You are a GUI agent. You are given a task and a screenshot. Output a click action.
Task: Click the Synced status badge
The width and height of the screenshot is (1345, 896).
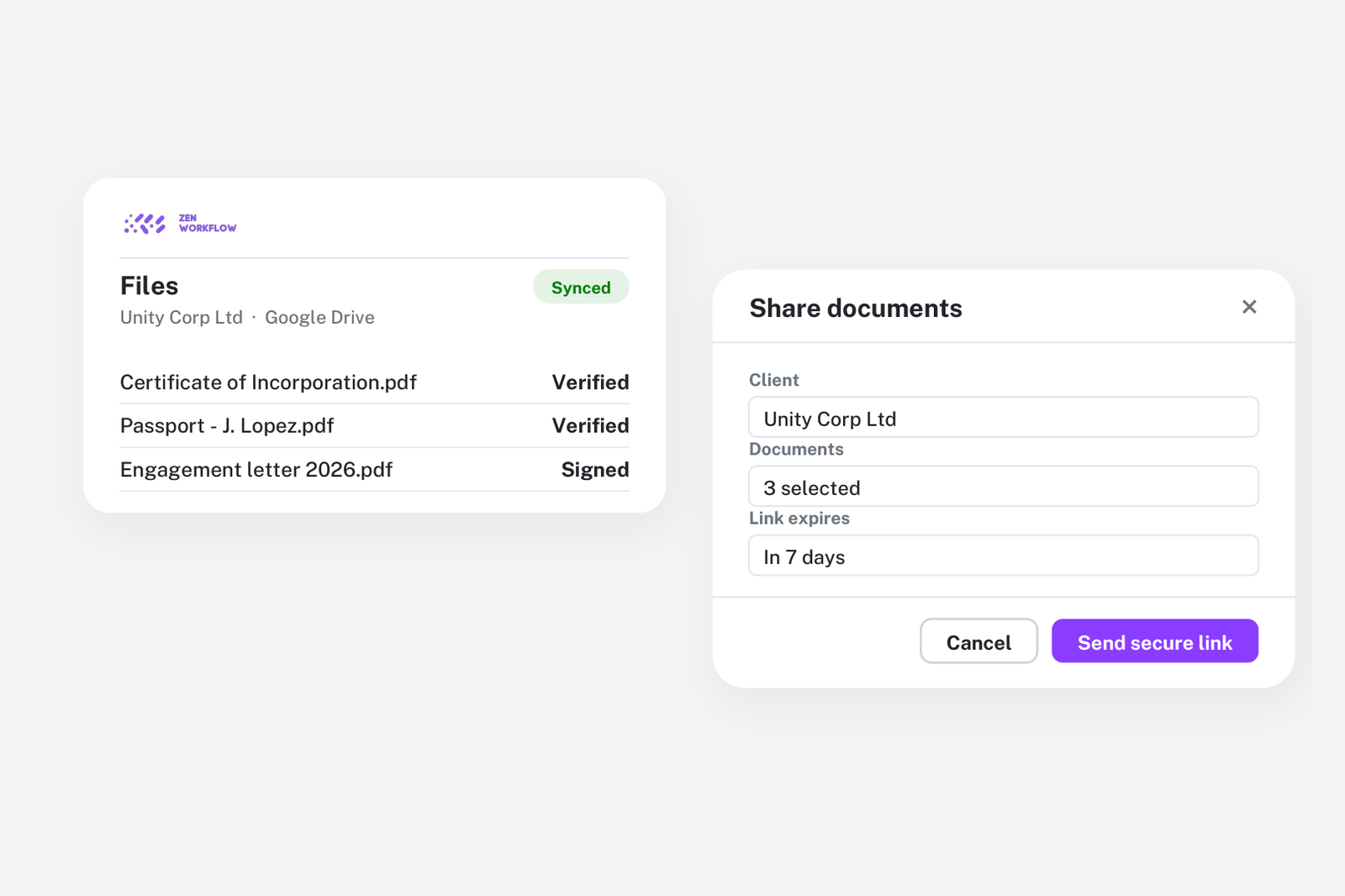coord(581,287)
